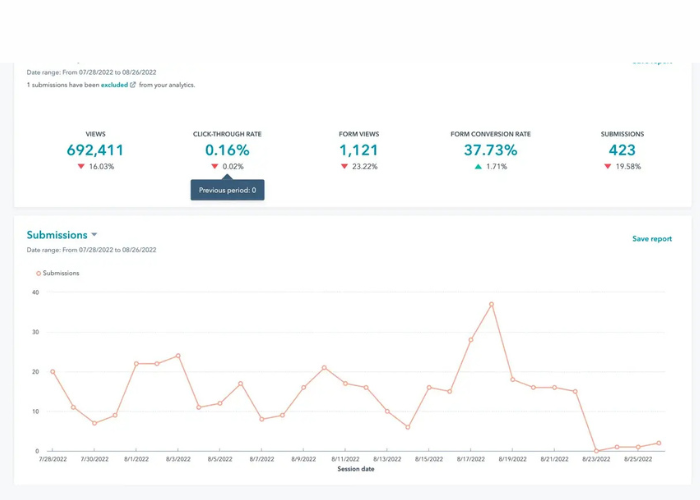Click the highest peak data point on chart
The height and width of the screenshot is (500, 700).
click(491, 304)
